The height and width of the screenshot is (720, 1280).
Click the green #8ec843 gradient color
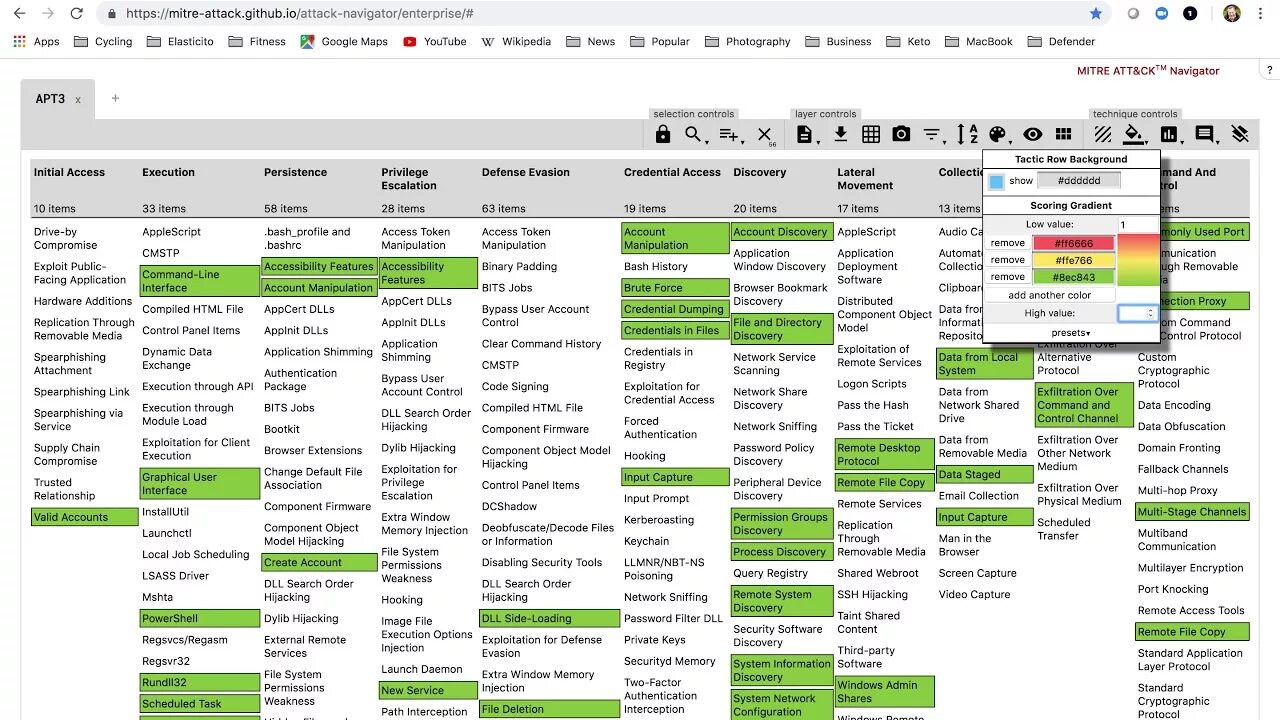point(1073,277)
